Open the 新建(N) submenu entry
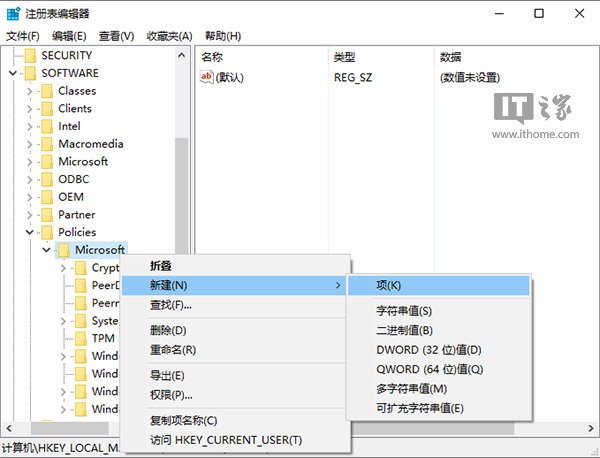Viewport: 600px width, 458px height. pos(234,285)
